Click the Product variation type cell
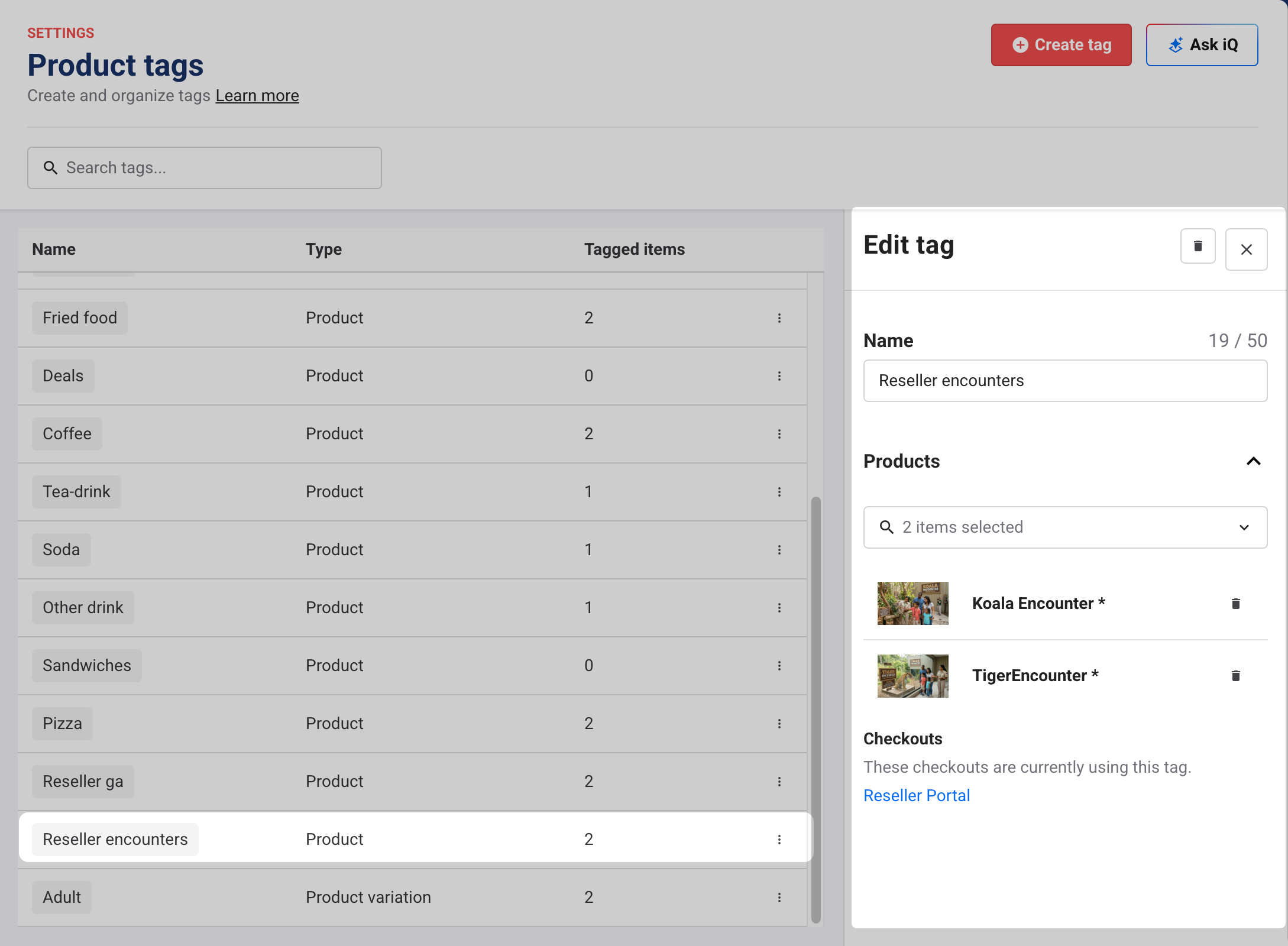The width and height of the screenshot is (1288, 946). pos(368,898)
